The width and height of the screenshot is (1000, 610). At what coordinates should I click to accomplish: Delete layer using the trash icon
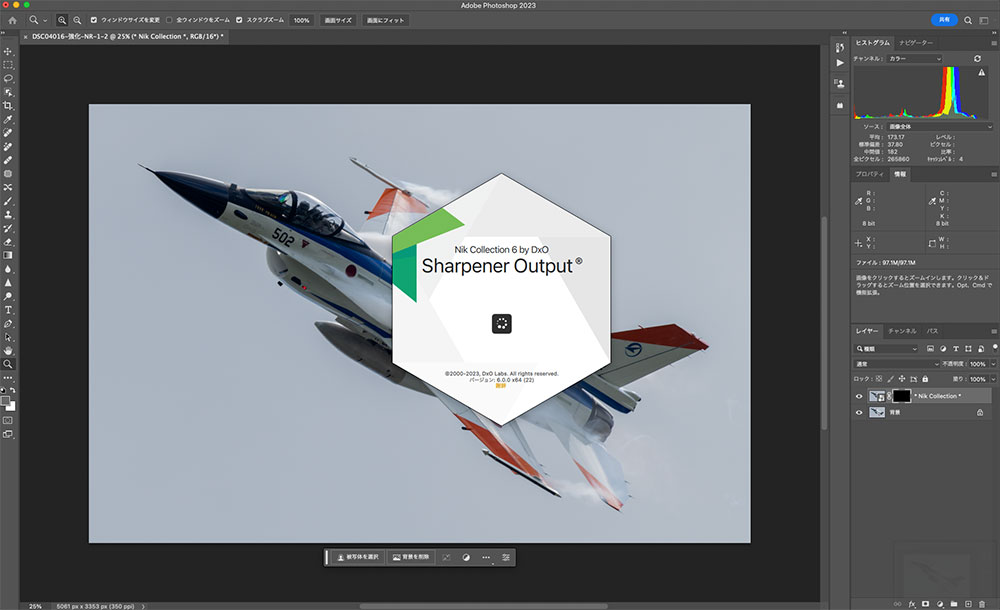click(982, 604)
